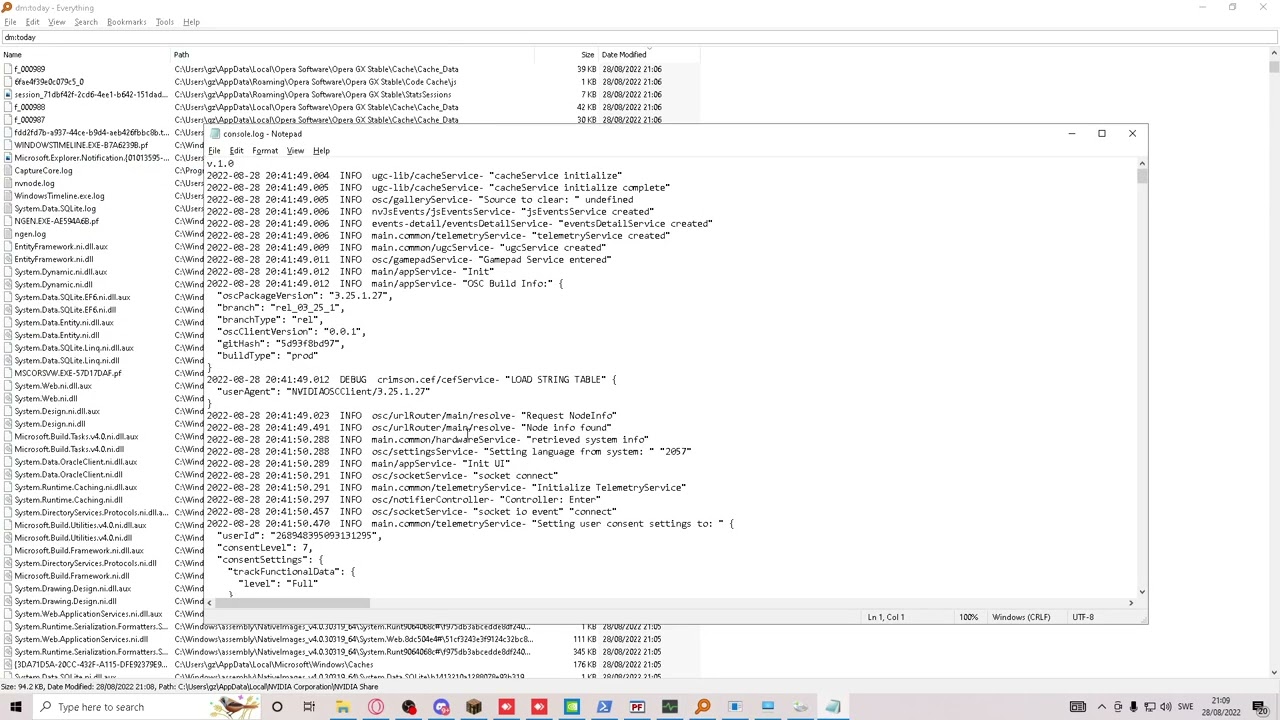Select WindowsTimeline.exe.log in results
The image size is (1280, 720).
pyautogui.click(x=59, y=196)
